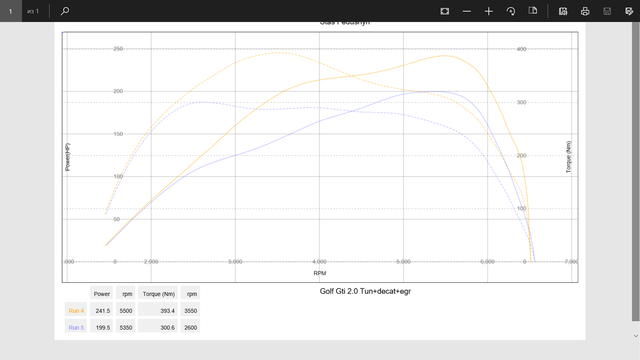Click the total pages indicator "из 1"
Image resolution: width=640 pixels, height=360 pixels.
click(x=33, y=11)
